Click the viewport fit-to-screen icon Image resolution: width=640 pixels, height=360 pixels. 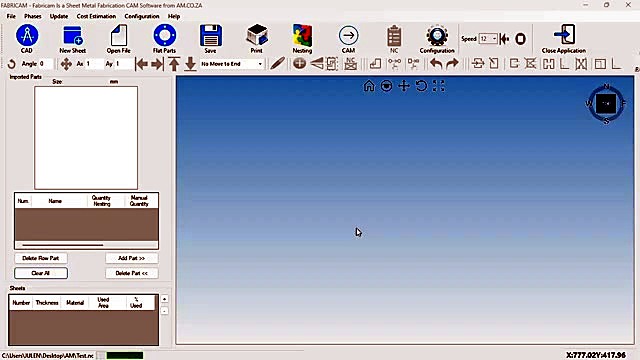tap(439, 86)
